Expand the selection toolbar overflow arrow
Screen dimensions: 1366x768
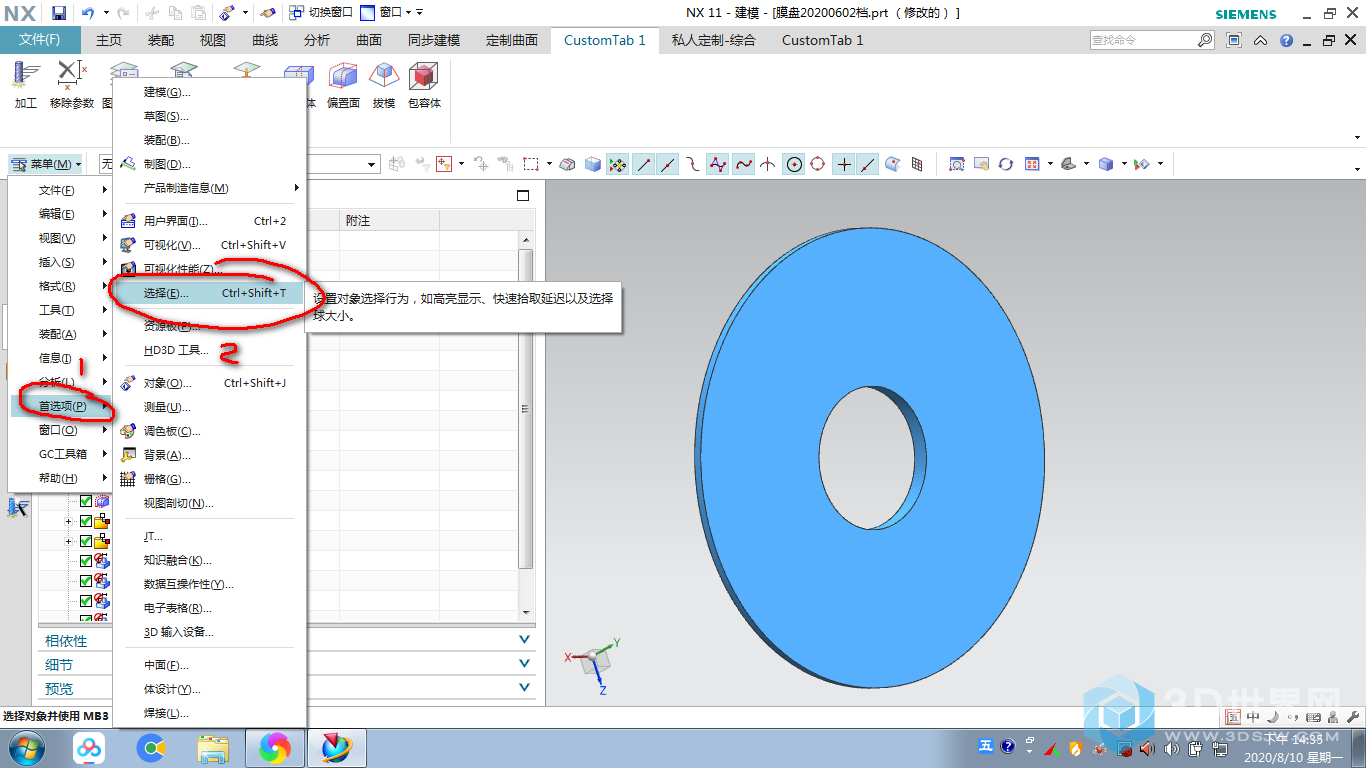tap(1357, 168)
